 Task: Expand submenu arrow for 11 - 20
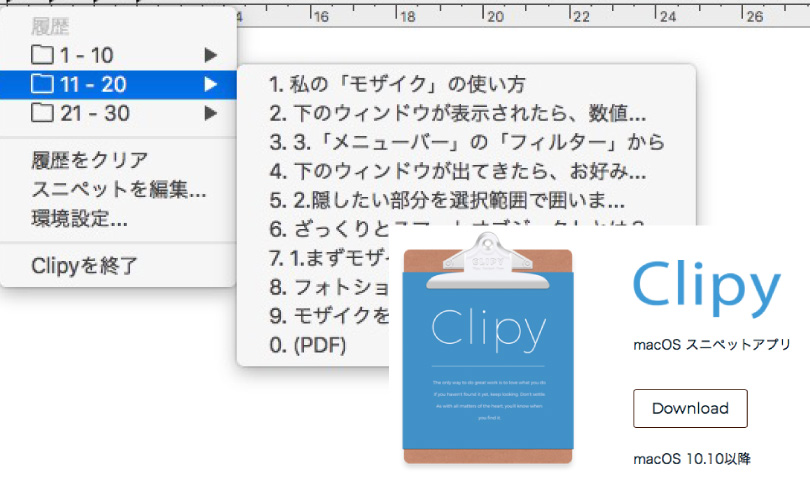point(210,84)
